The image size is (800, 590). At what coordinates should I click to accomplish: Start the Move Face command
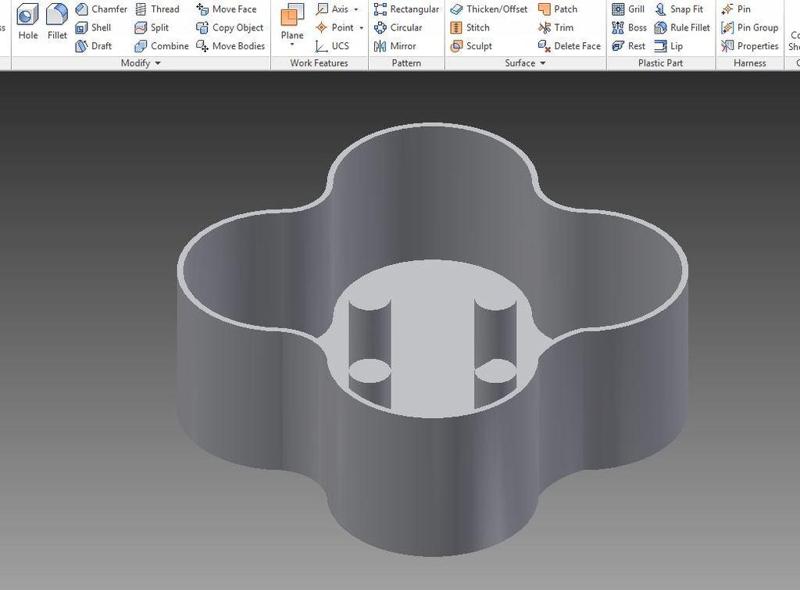226,9
